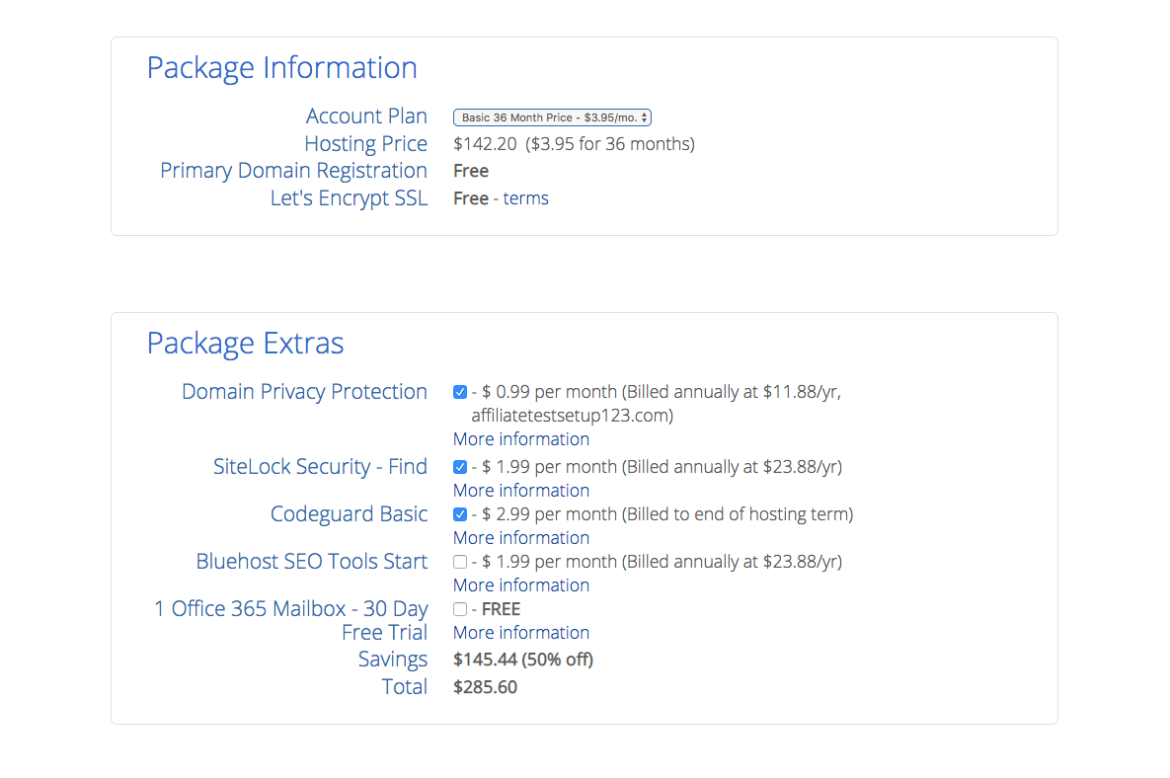Click the stepper arrows on the plan combo box

pyautogui.click(x=643, y=116)
